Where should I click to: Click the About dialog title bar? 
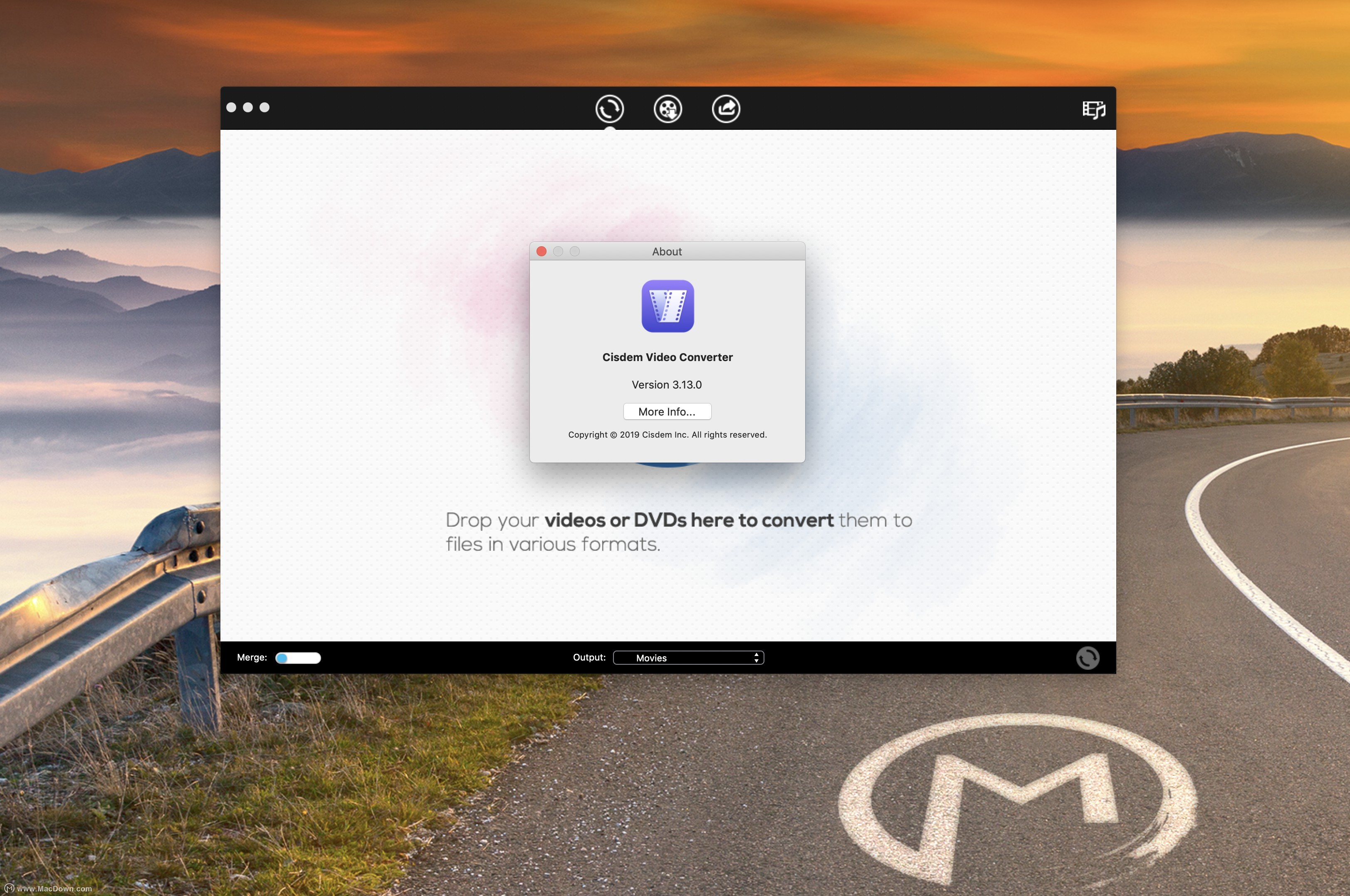point(667,251)
